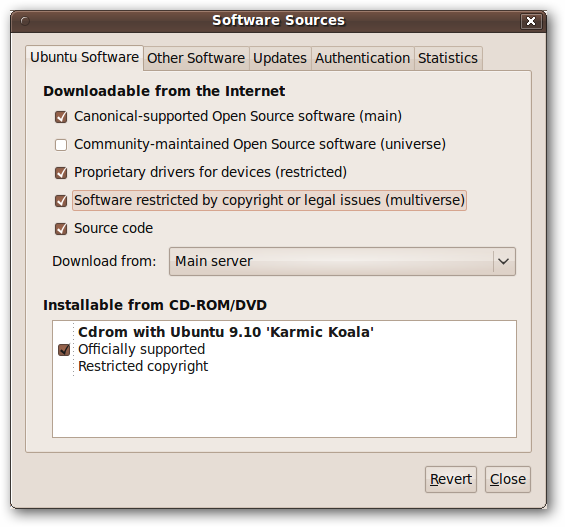The width and height of the screenshot is (565, 527).
Task: Select the Statistics tab
Action: pyautogui.click(x=448, y=58)
